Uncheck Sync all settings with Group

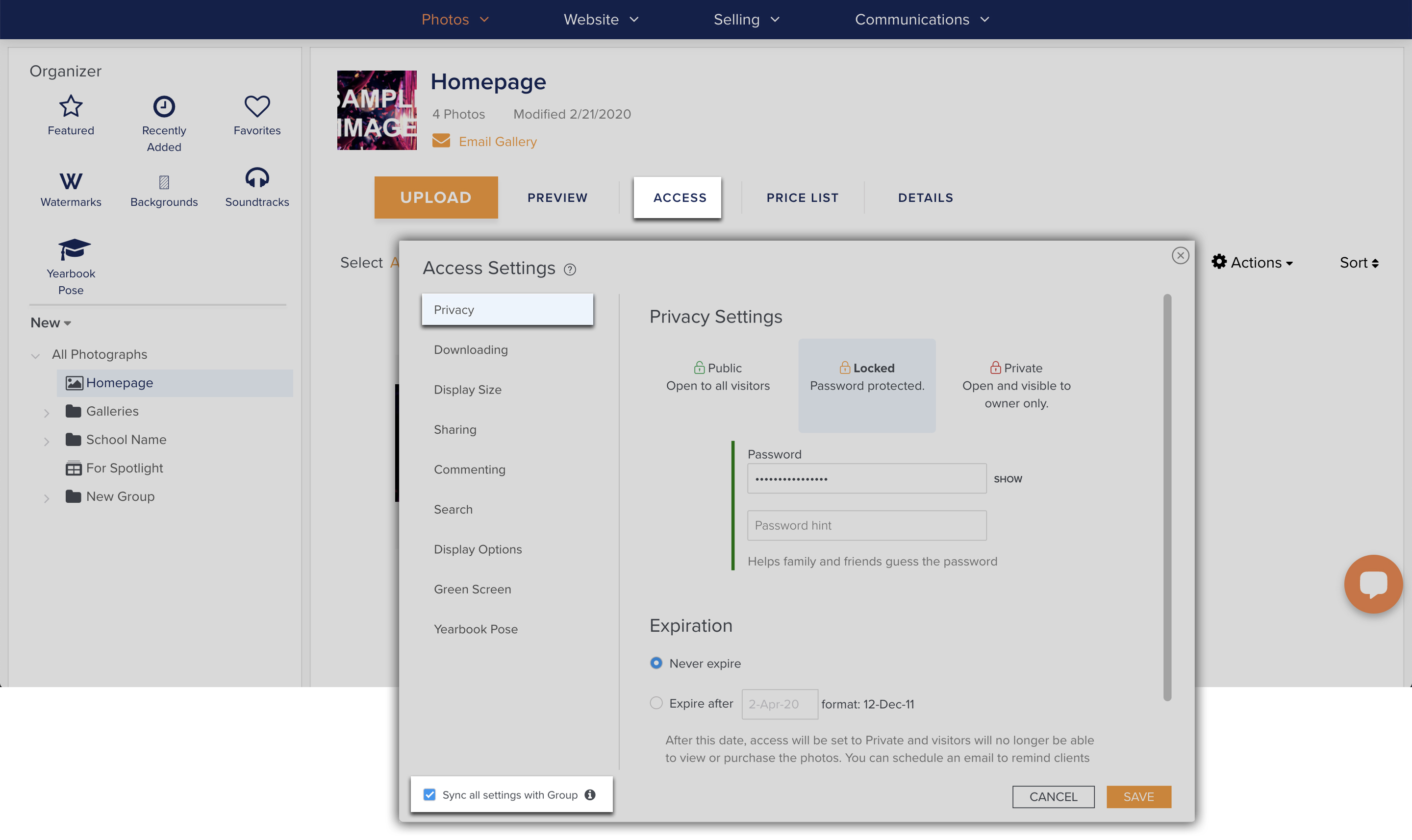(x=429, y=794)
